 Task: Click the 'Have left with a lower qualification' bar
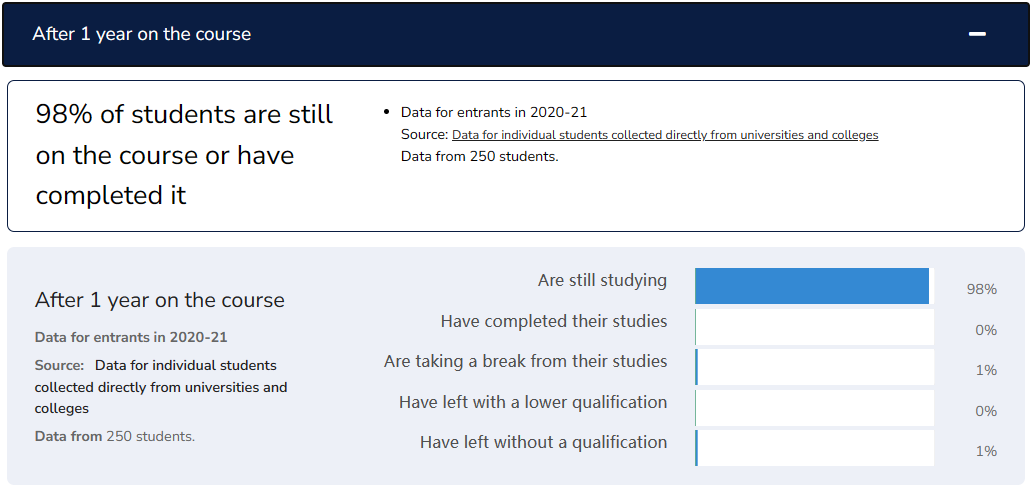click(x=814, y=408)
